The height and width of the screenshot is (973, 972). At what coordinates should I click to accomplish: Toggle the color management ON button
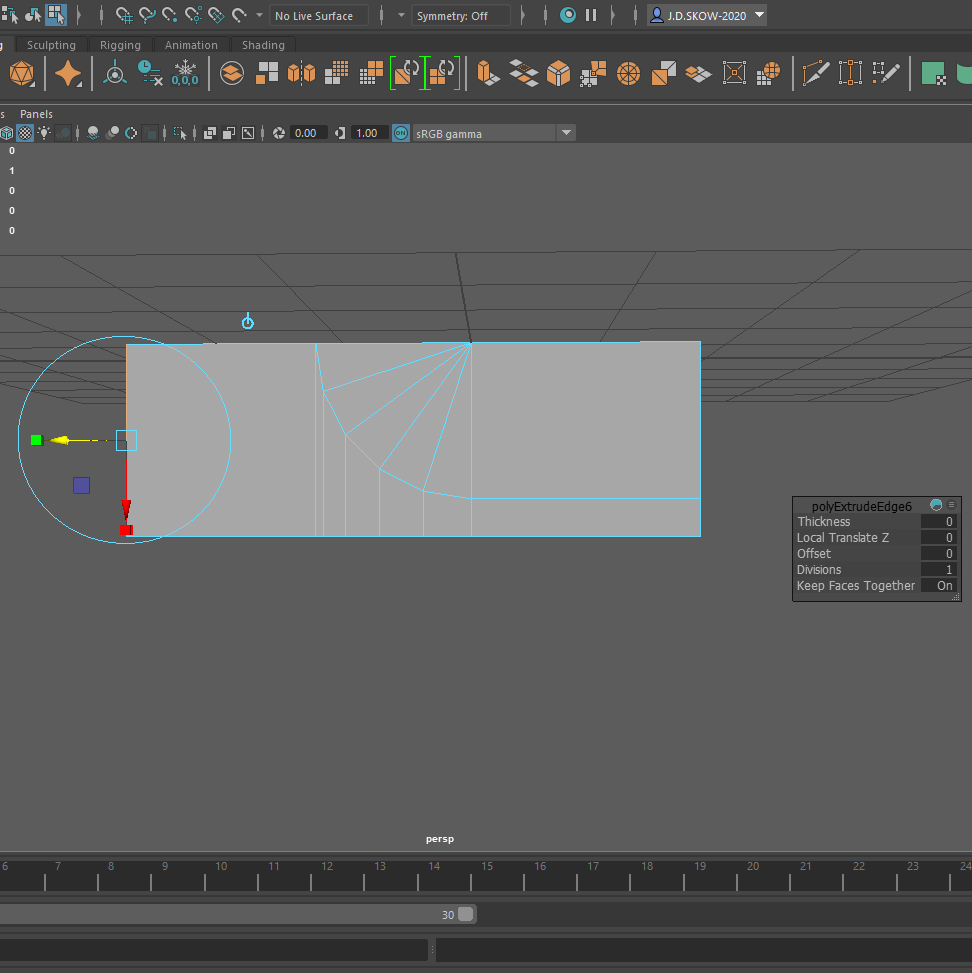click(400, 133)
